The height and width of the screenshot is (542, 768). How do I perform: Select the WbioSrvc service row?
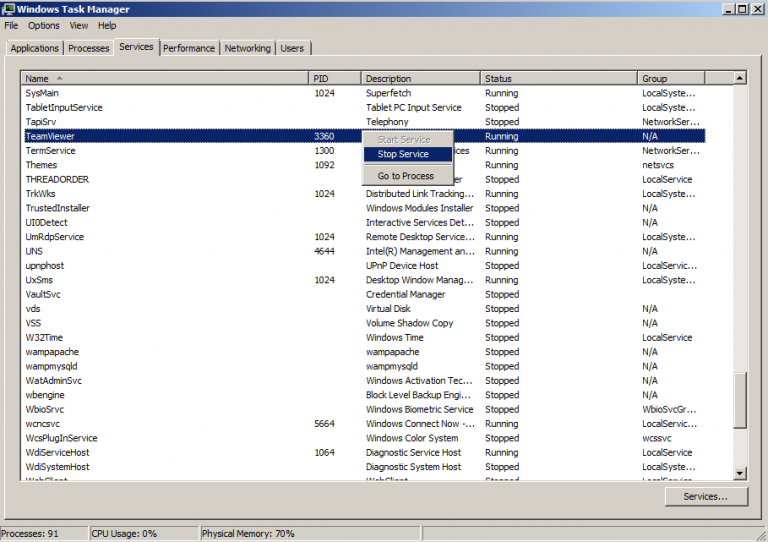coord(365,409)
